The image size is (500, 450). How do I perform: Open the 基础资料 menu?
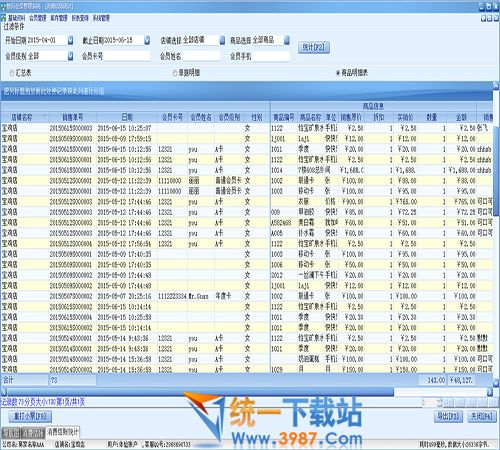[16, 18]
